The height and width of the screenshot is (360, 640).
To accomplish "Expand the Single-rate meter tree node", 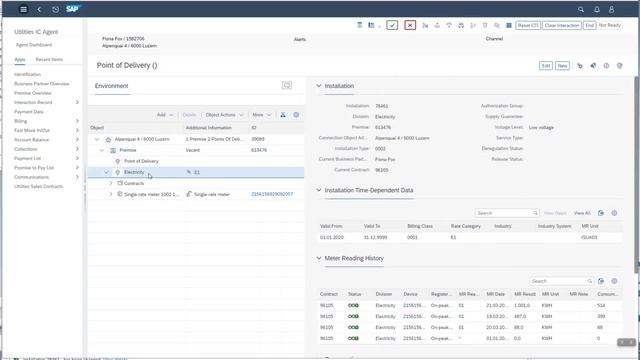I will [111, 194].
